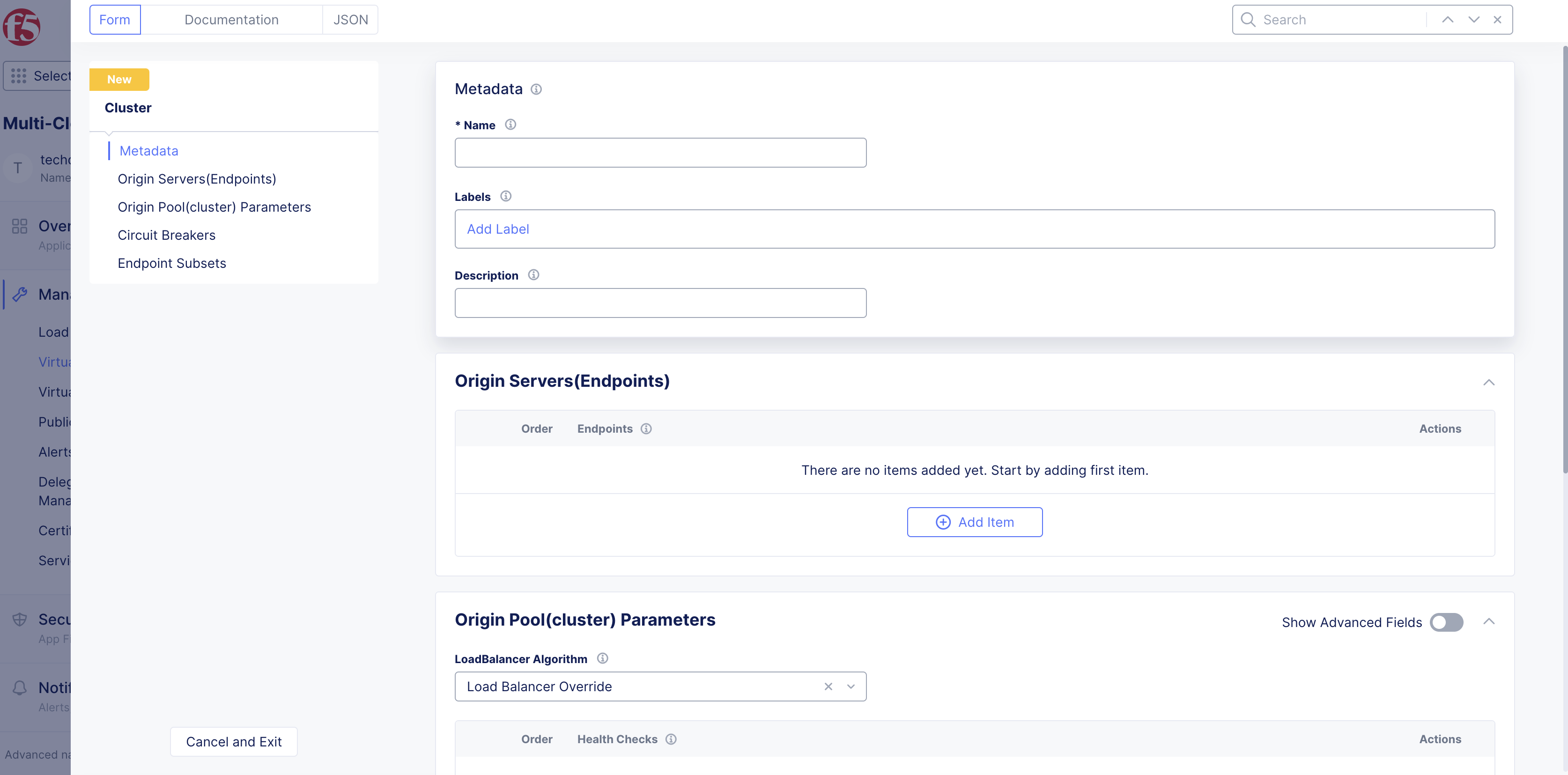
Task: Select the Manage wrench icon in sidebar
Action: (x=20, y=294)
